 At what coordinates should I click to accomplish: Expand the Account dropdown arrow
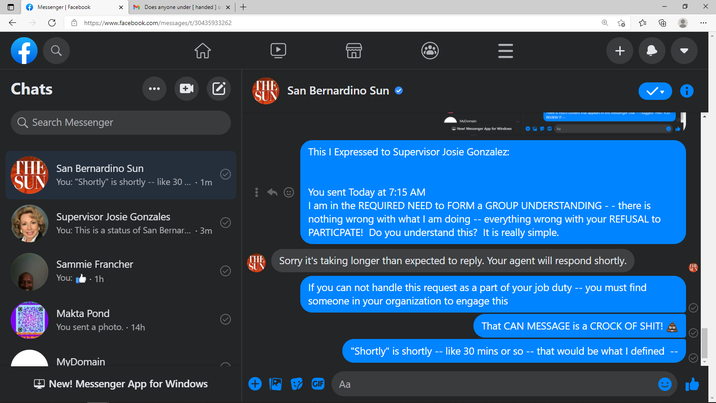684,51
